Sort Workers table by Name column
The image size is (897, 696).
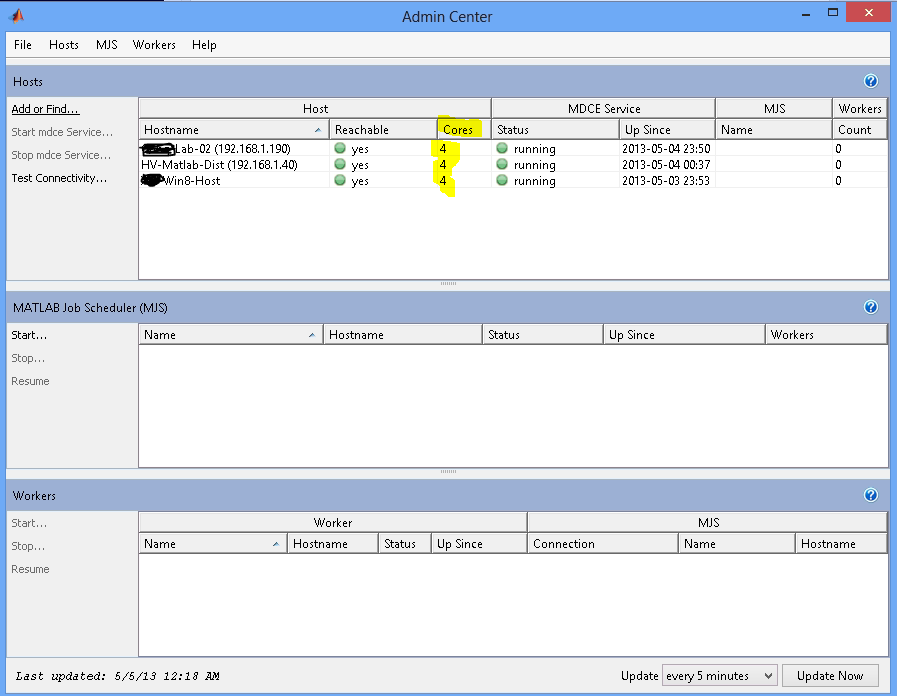(212, 543)
